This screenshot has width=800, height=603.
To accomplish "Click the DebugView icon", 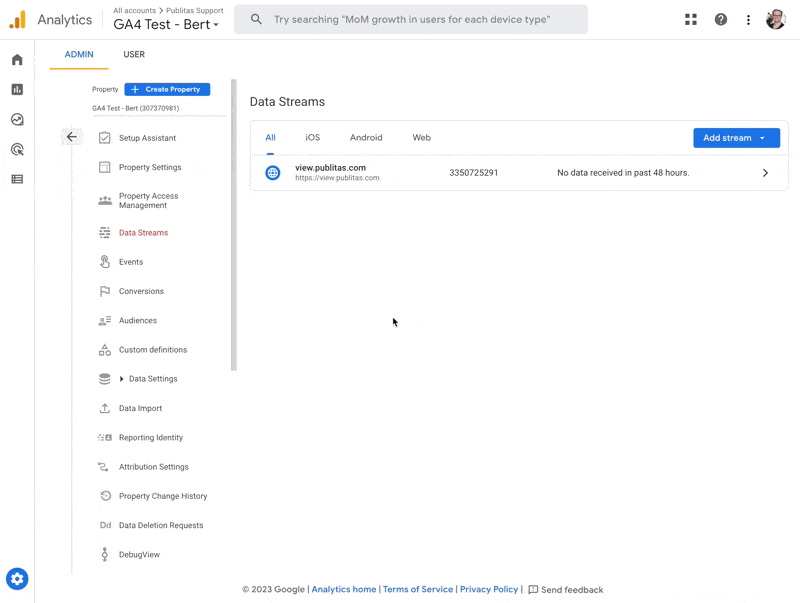I will [105, 555].
